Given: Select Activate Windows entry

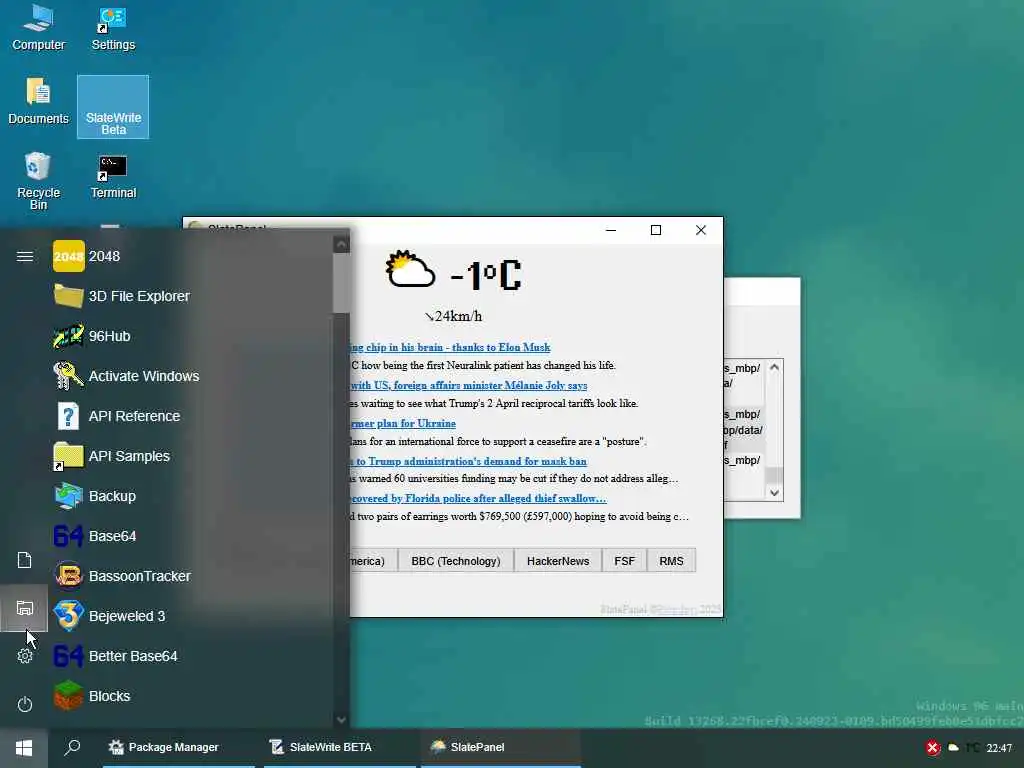Looking at the screenshot, I should coord(191,376).
